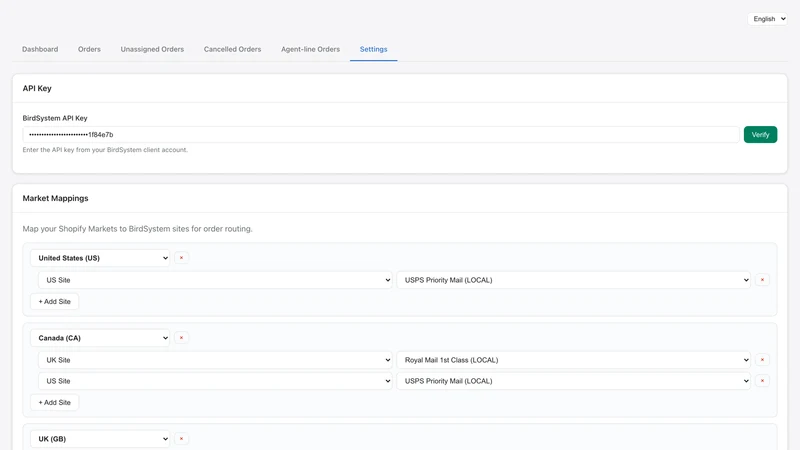The width and height of the screenshot is (800, 450).
Task: Change USPS Priority Mail service for United States
Action: click(573, 280)
